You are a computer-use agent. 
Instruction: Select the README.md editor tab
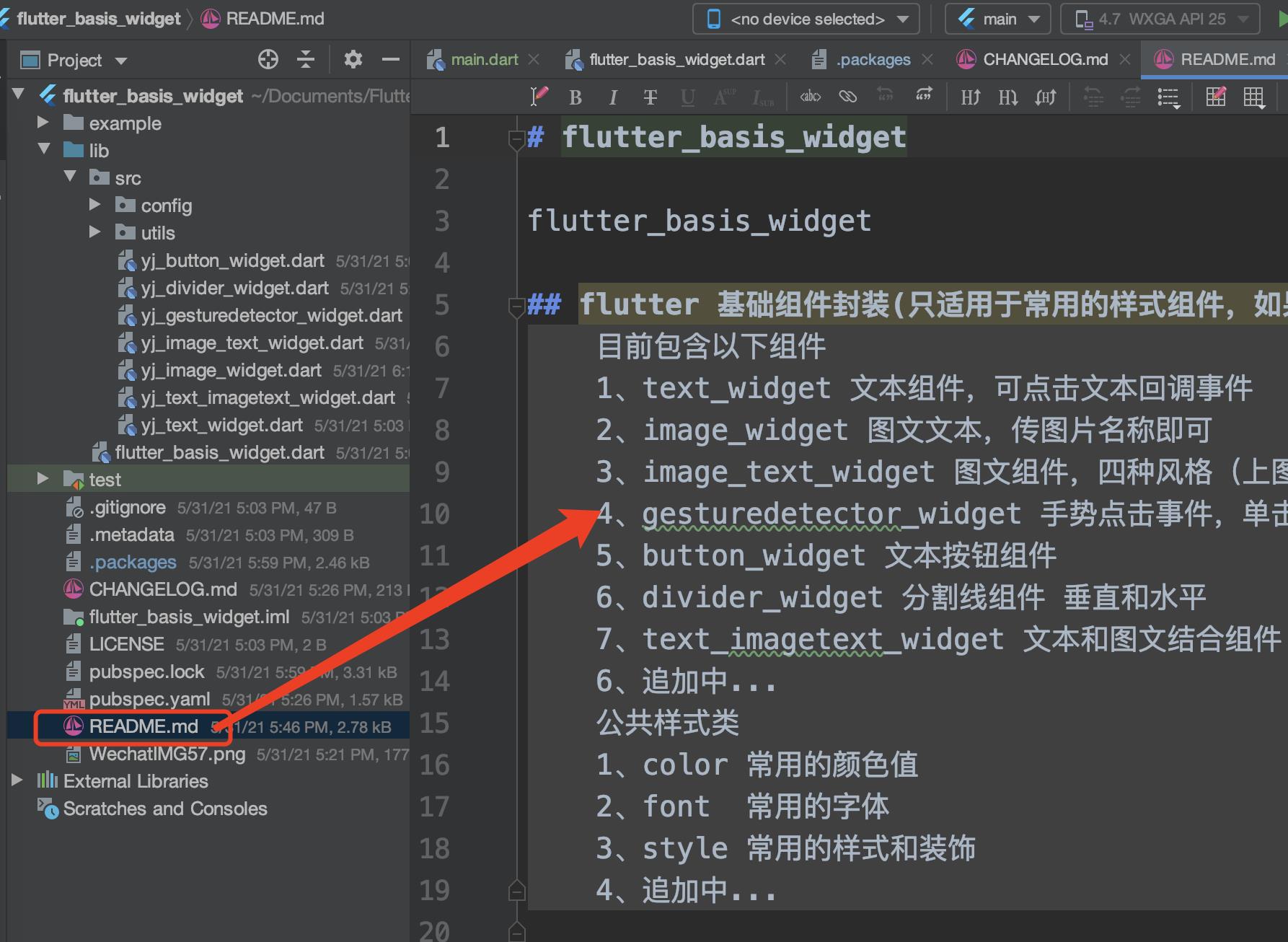pyautogui.click(x=1215, y=60)
